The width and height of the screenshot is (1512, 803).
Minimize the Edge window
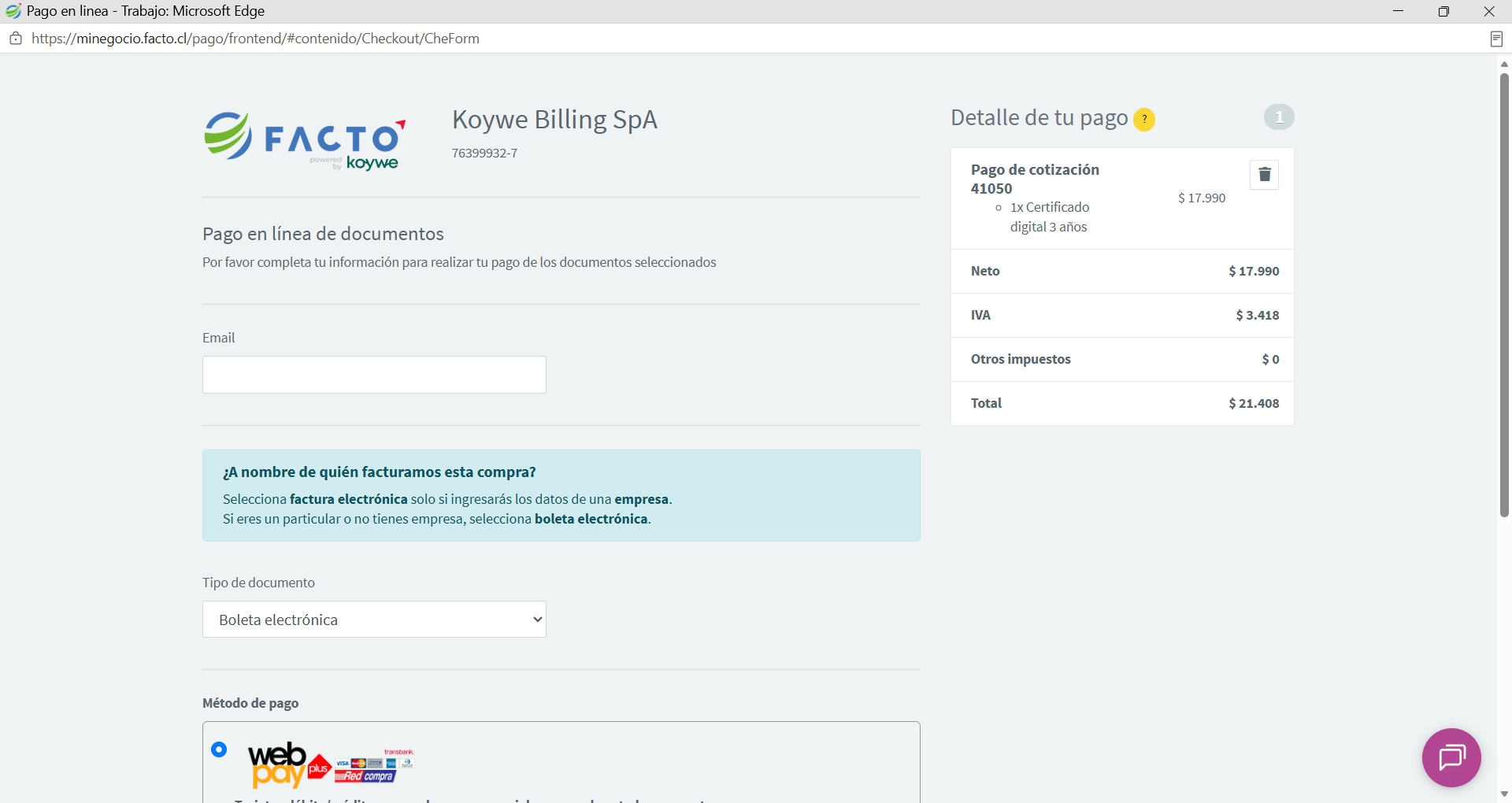pyautogui.click(x=1399, y=11)
